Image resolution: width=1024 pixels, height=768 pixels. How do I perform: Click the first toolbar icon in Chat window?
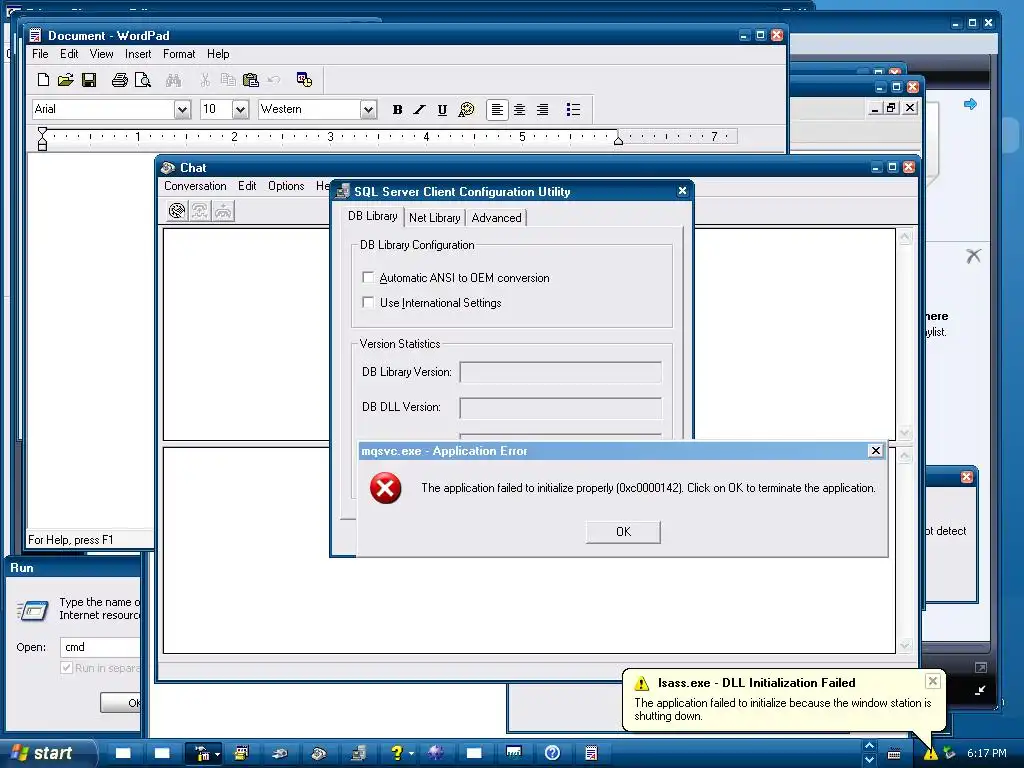[177, 211]
